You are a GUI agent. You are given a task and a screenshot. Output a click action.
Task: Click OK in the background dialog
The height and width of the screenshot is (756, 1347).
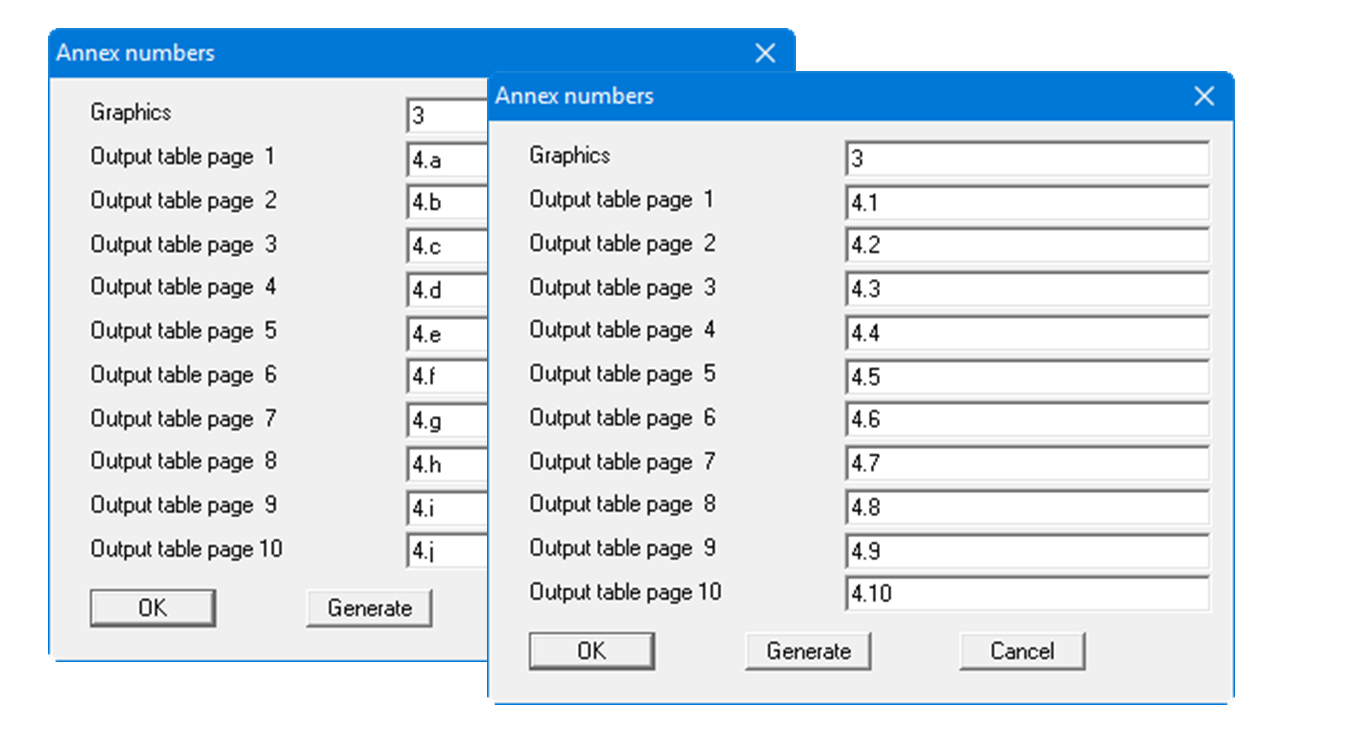152,608
